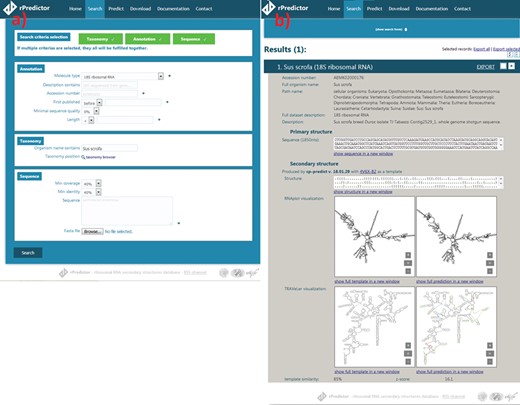Open the Minimal sequence quality dropdown
520x405 pixels.
[x=96, y=111]
